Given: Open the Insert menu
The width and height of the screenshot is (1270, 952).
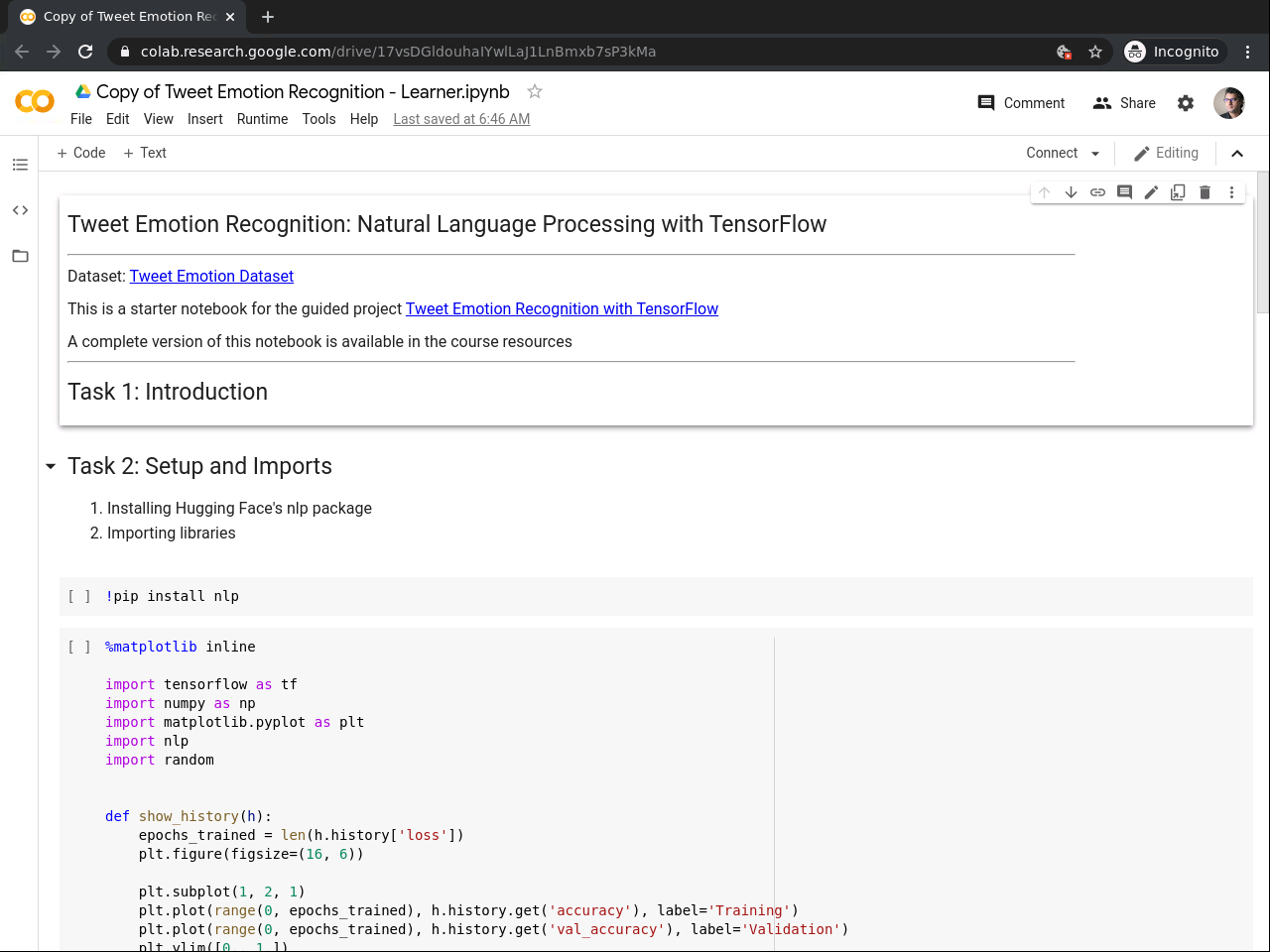Looking at the screenshot, I should coord(204,119).
